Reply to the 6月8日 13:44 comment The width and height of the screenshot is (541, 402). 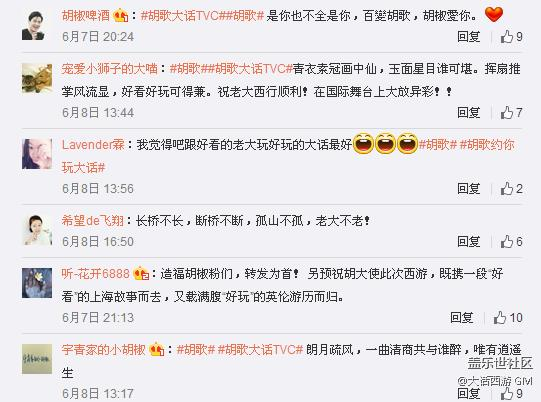point(469,112)
